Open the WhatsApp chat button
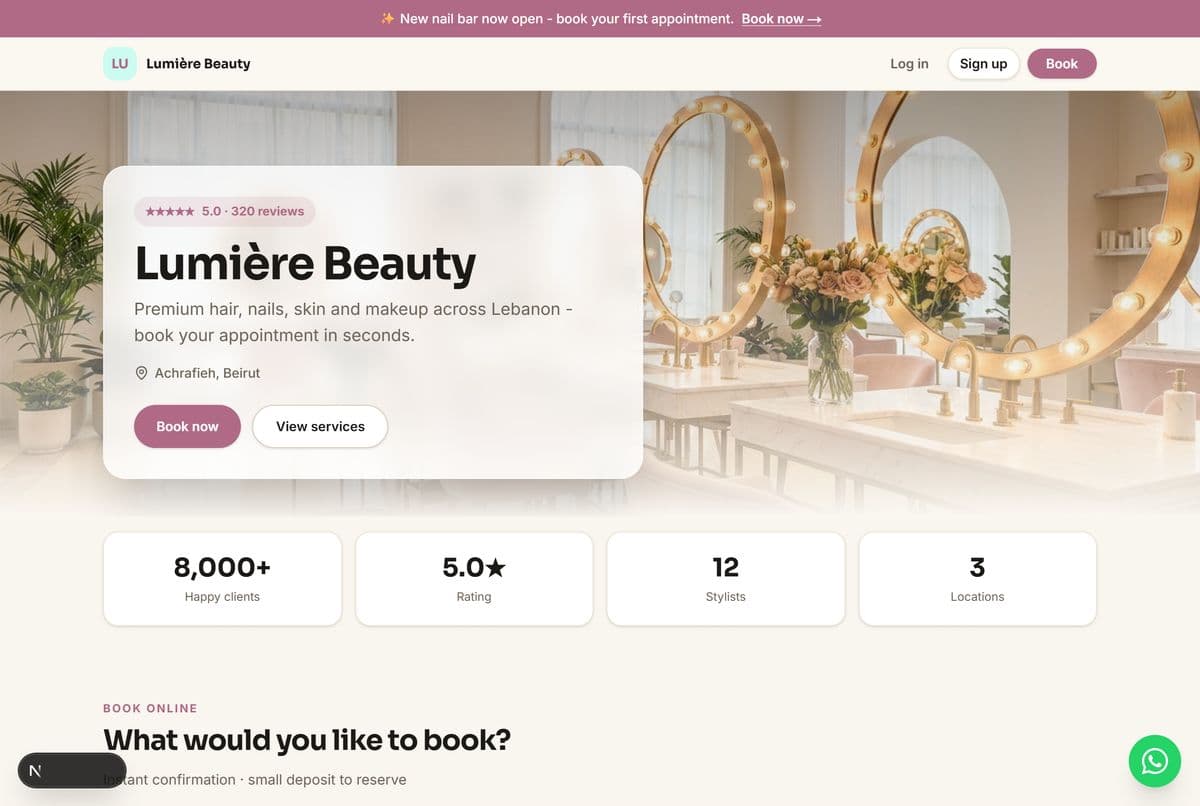 [1155, 761]
